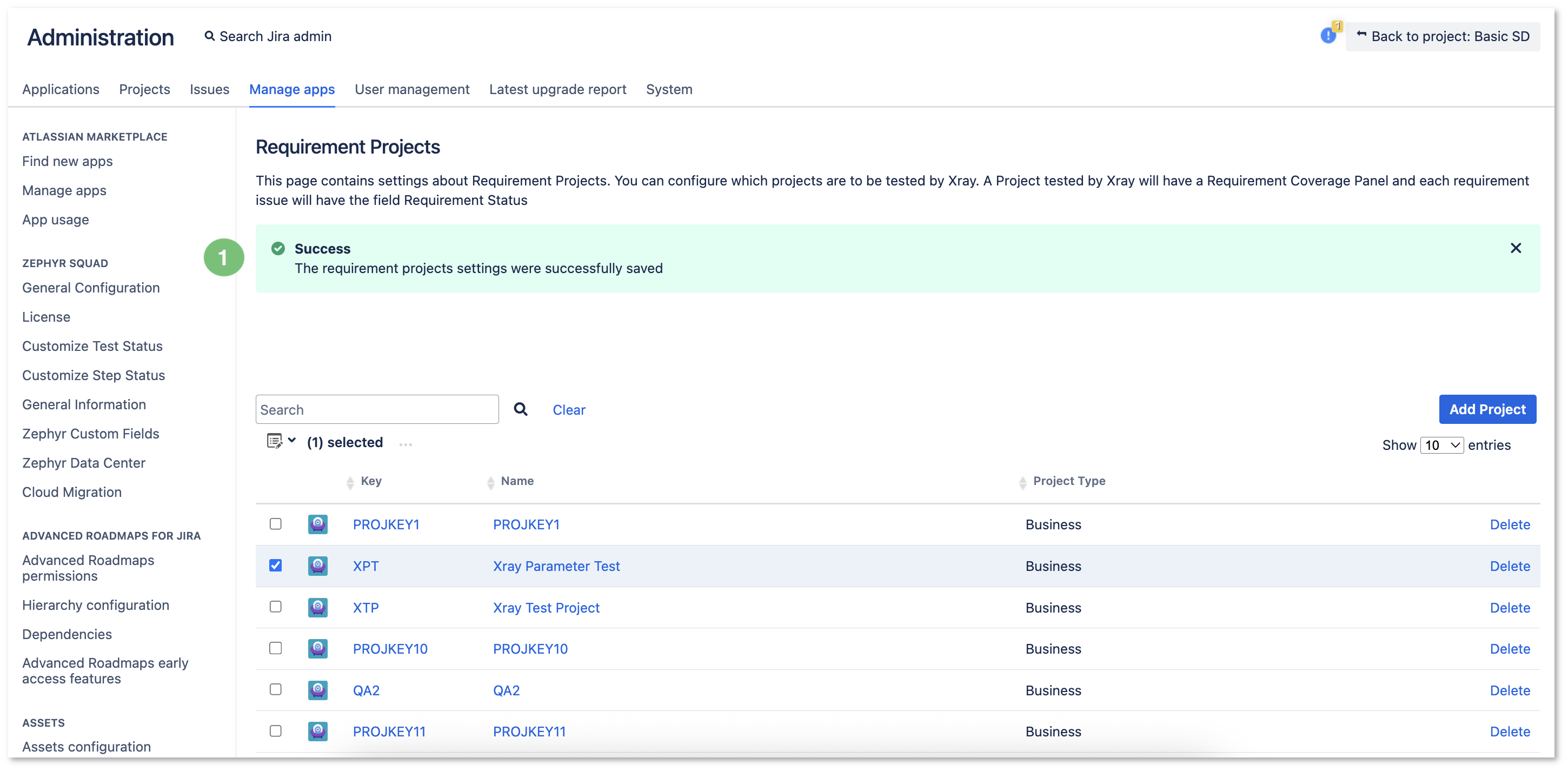
Task: Click the notification alert icon in header
Action: click(x=1328, y=35)
